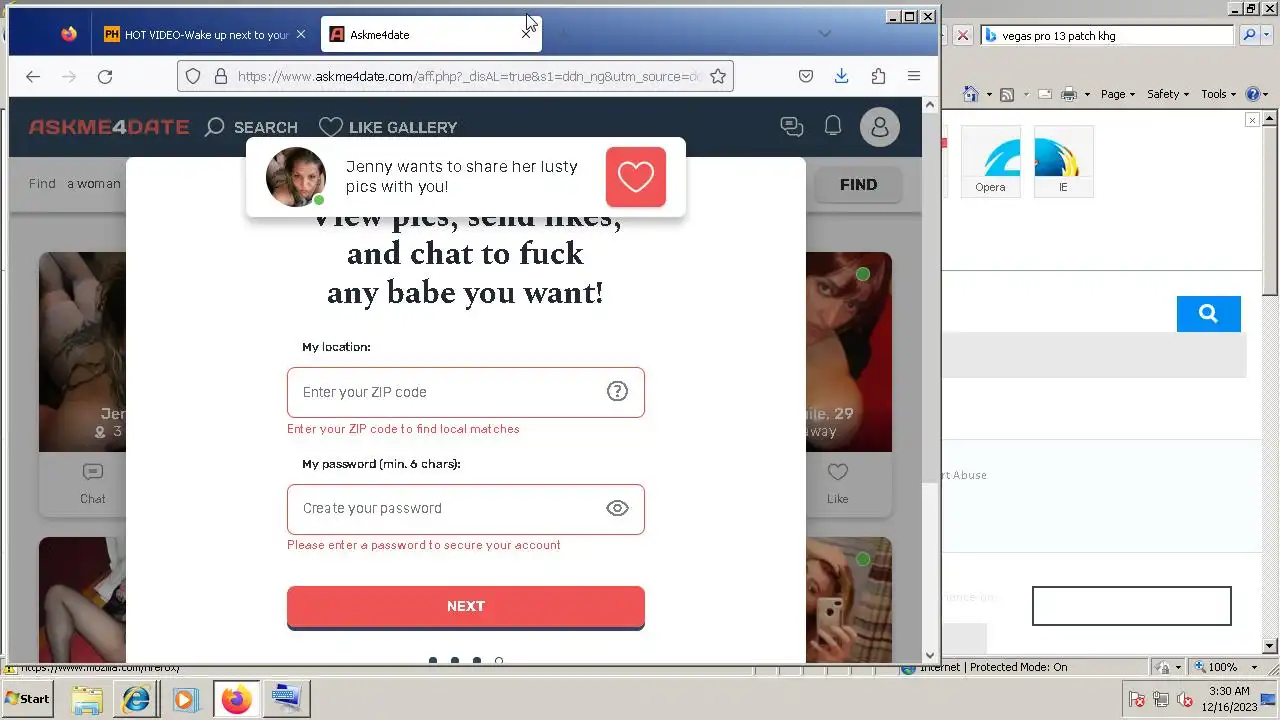
Task: Reload the page in Firefox
Action: [105, 76]
